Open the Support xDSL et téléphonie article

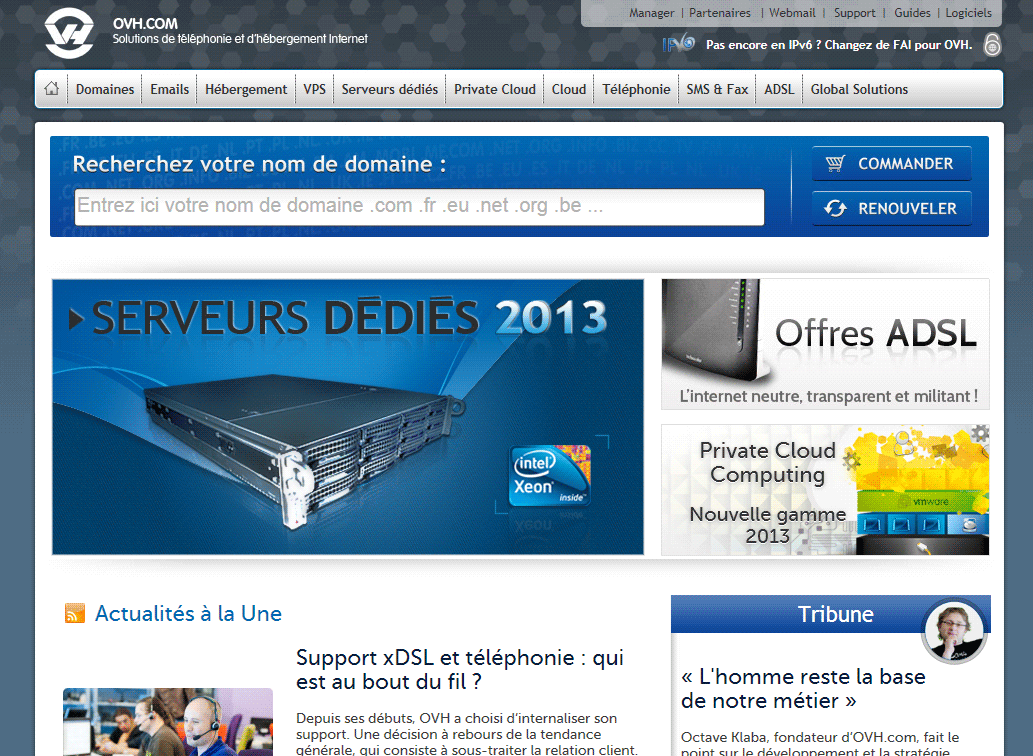pyautogui.click(x=460, y=669)
